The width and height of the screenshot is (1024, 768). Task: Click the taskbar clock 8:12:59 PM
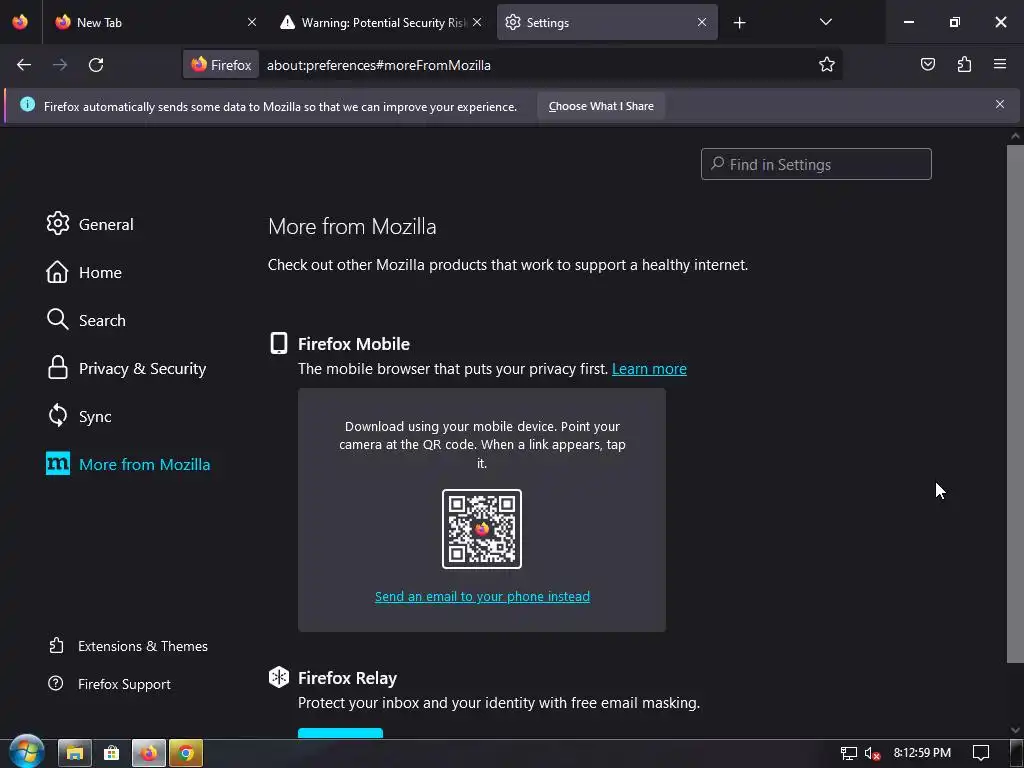[x=922, y=752]
